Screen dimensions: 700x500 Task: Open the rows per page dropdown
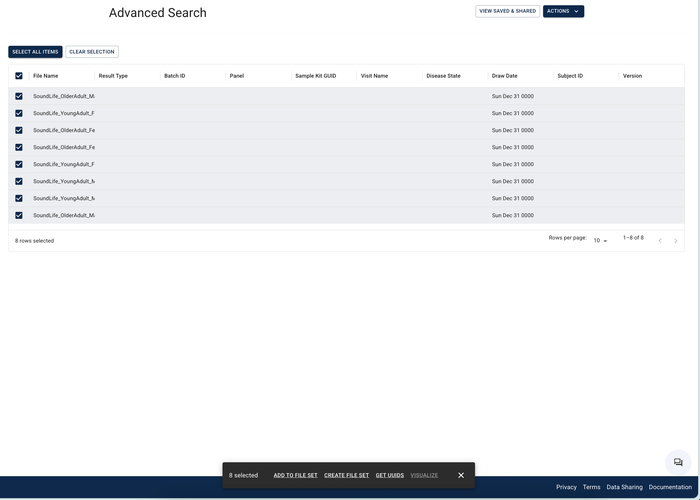[600, 241]
